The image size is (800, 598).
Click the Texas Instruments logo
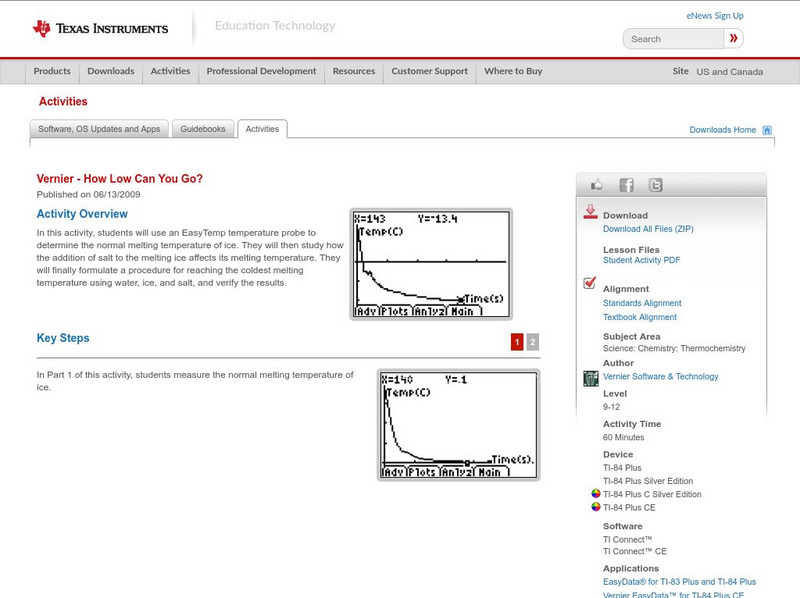pyautogui.click(x=100, y=29)
